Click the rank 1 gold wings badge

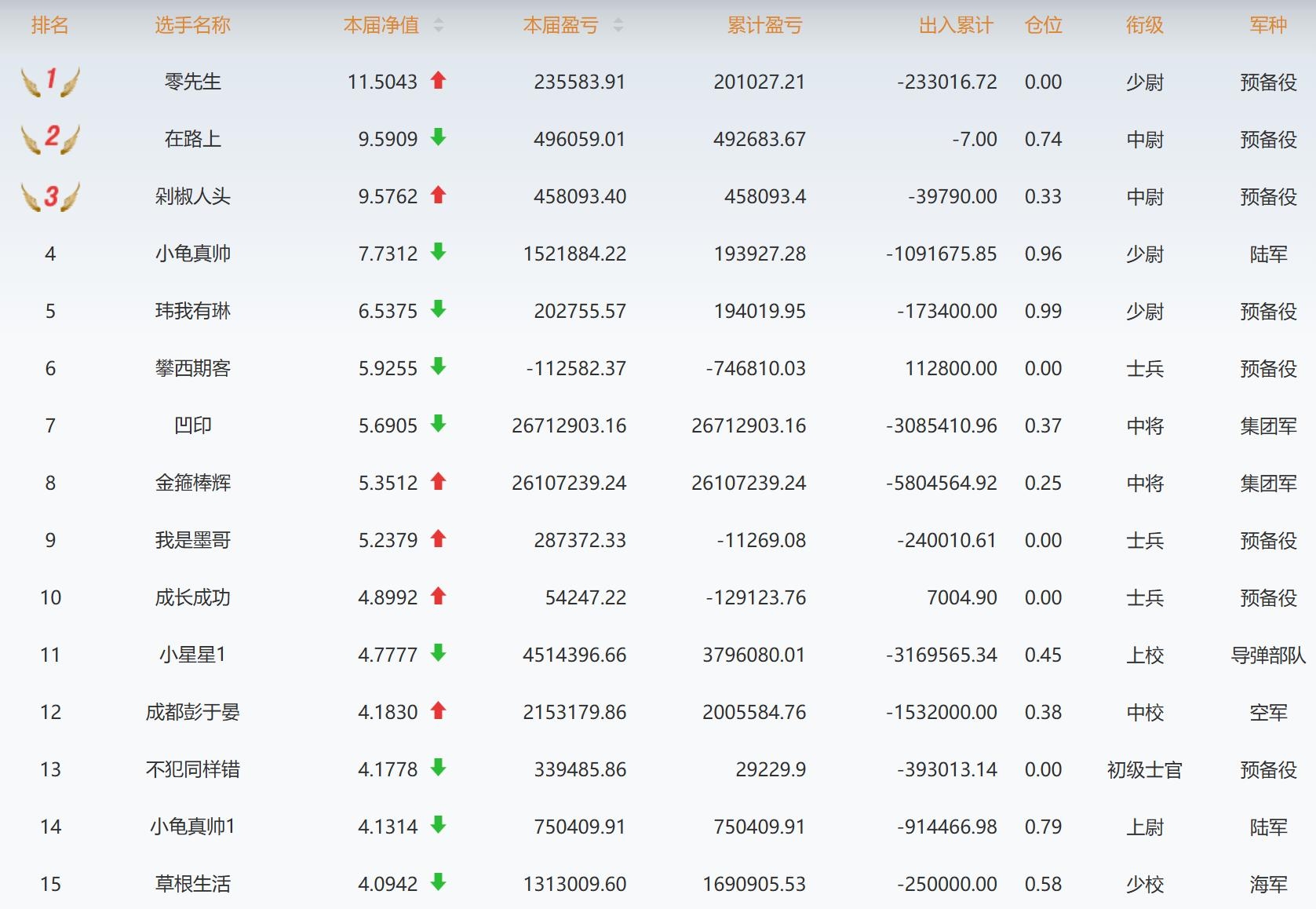[x=50, y=81]
